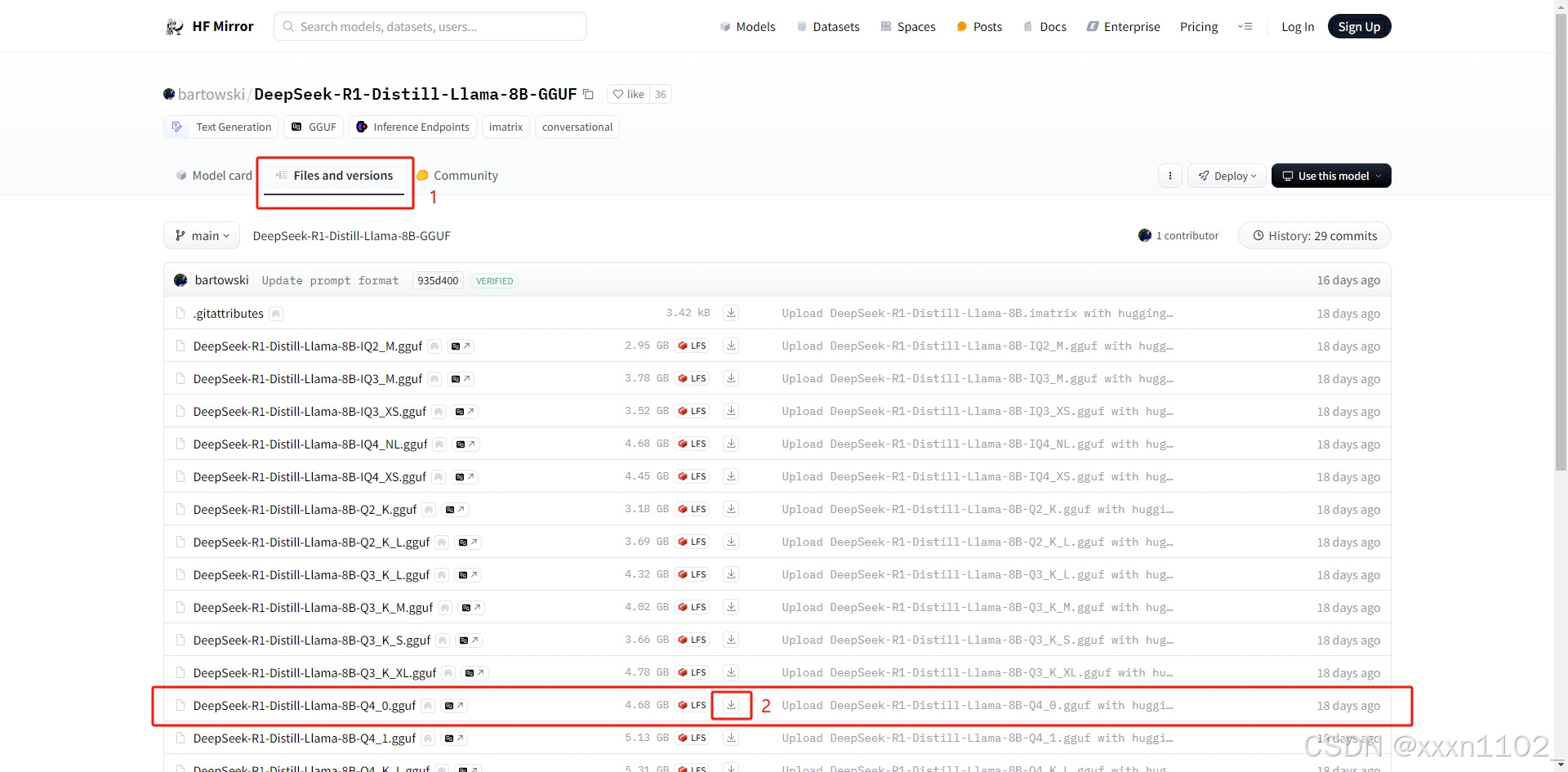Click the scan badge beside IQ4_NL.gguf

coord(439,444)
